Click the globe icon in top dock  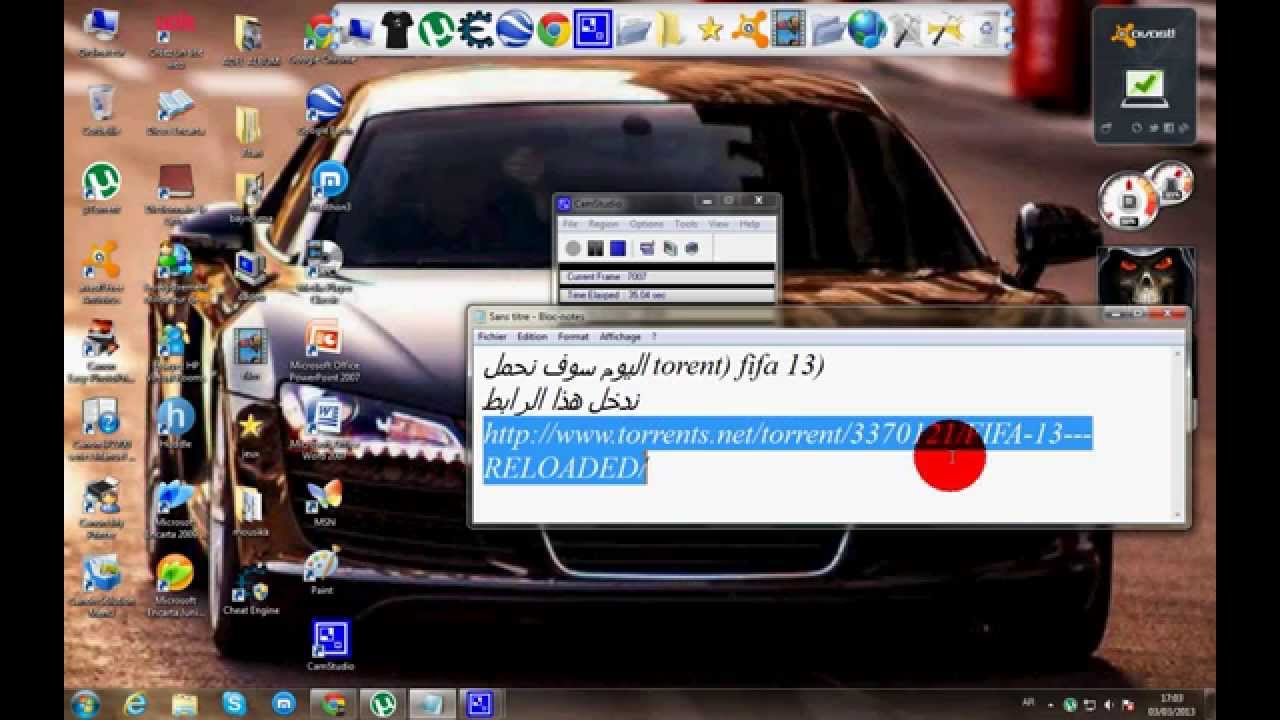[x=867, y=29]
